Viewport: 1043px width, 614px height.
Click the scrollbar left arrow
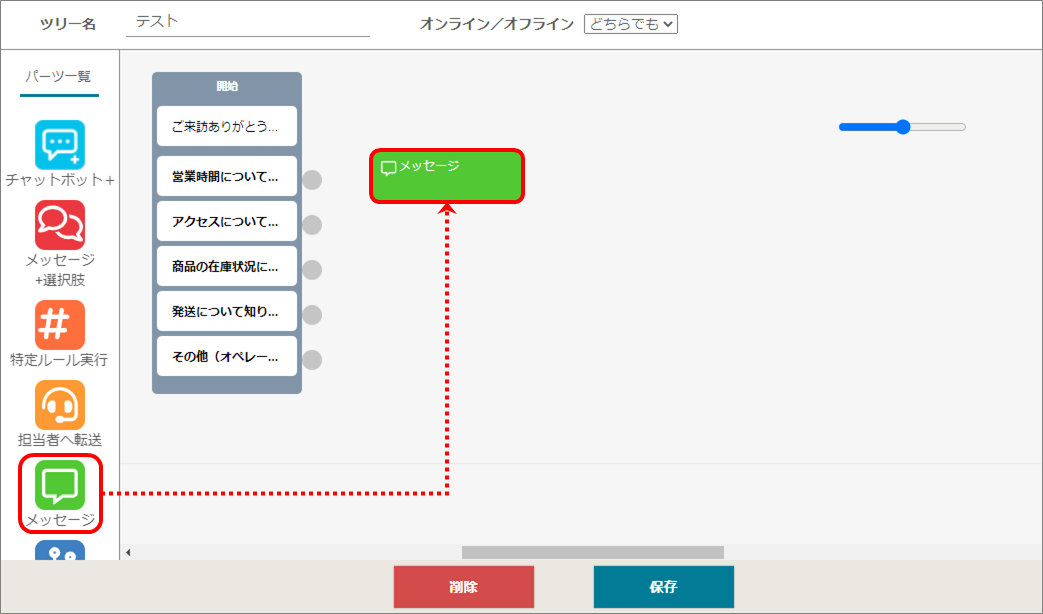128,552
